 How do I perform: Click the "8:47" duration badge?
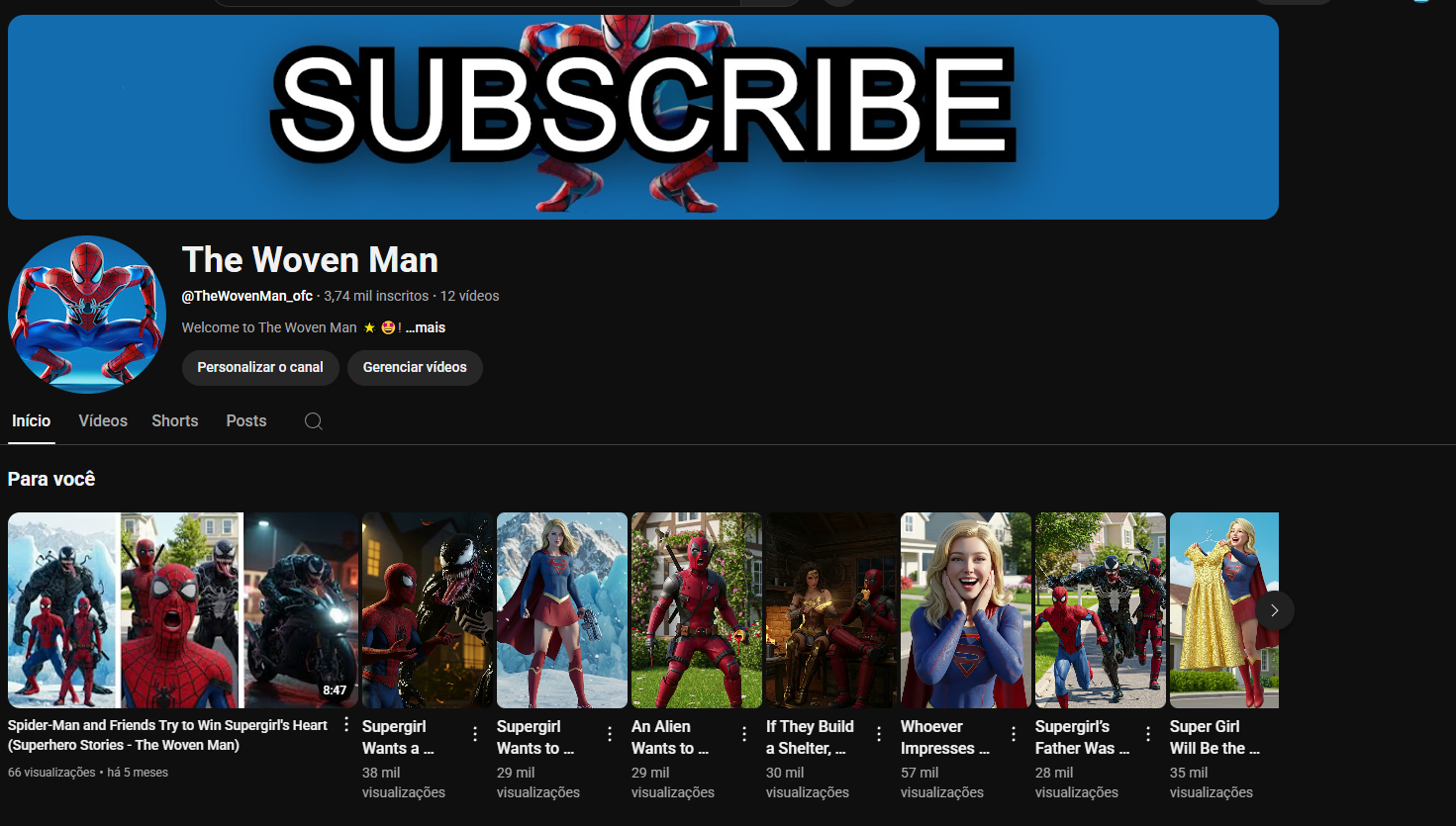tap(335, 690)
